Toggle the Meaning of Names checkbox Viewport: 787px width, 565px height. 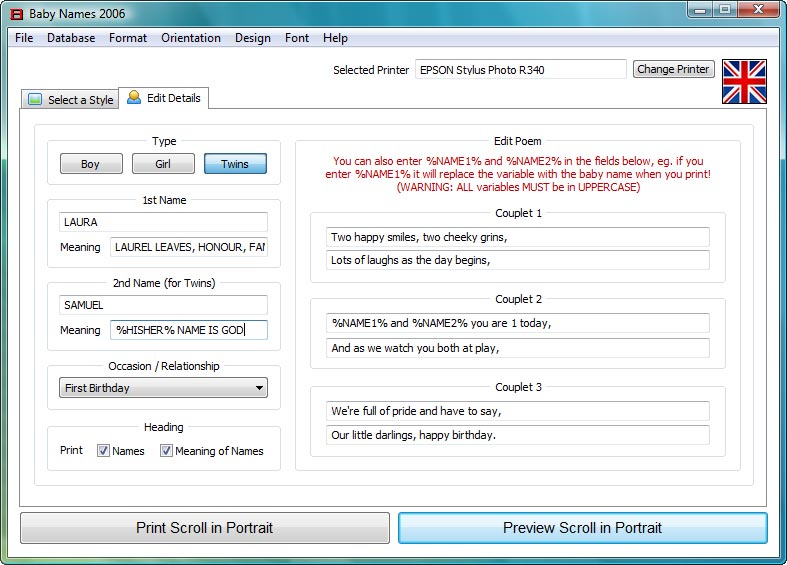(166, 451)
